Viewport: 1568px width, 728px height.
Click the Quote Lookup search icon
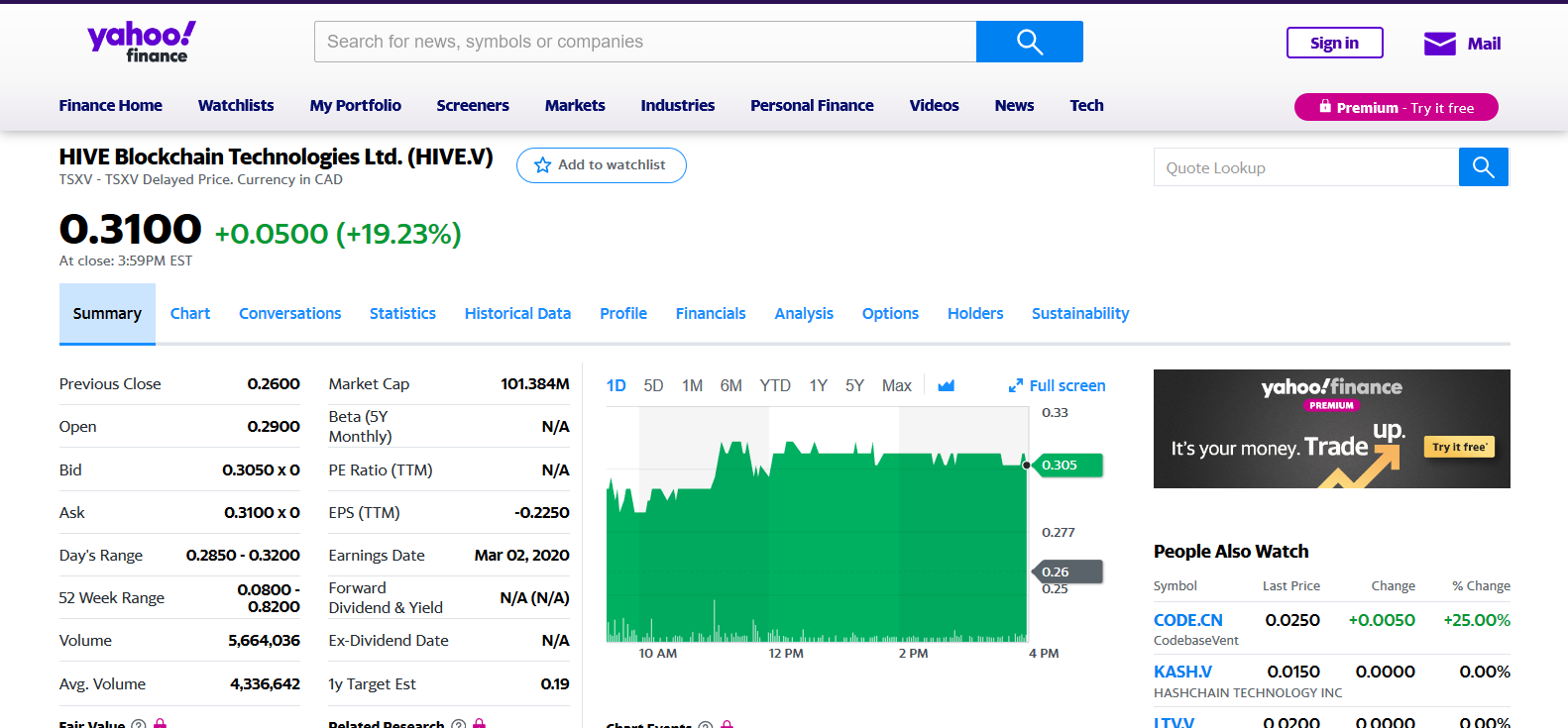[1483, 167]
